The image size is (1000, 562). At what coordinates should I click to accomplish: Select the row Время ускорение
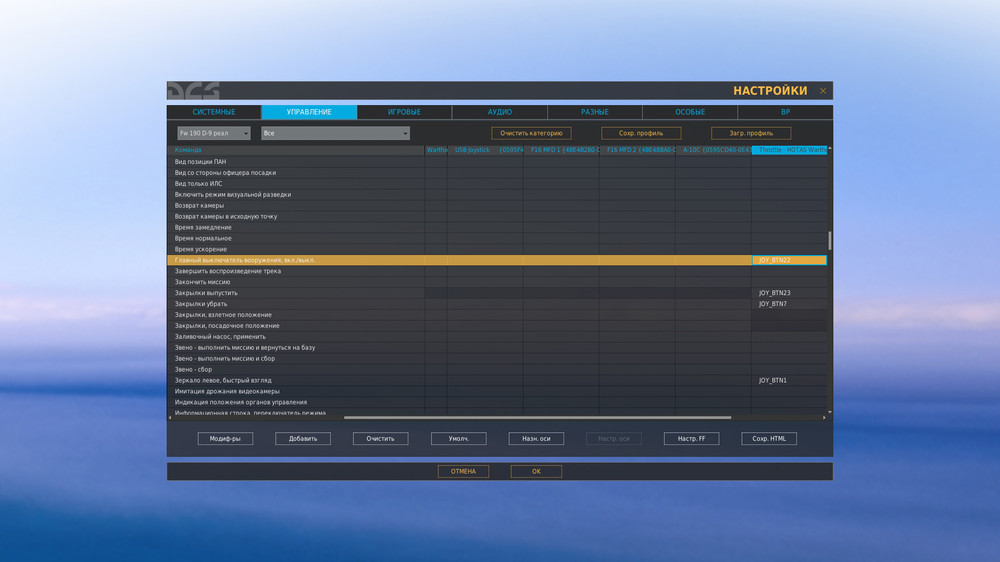tap(497, 249)
